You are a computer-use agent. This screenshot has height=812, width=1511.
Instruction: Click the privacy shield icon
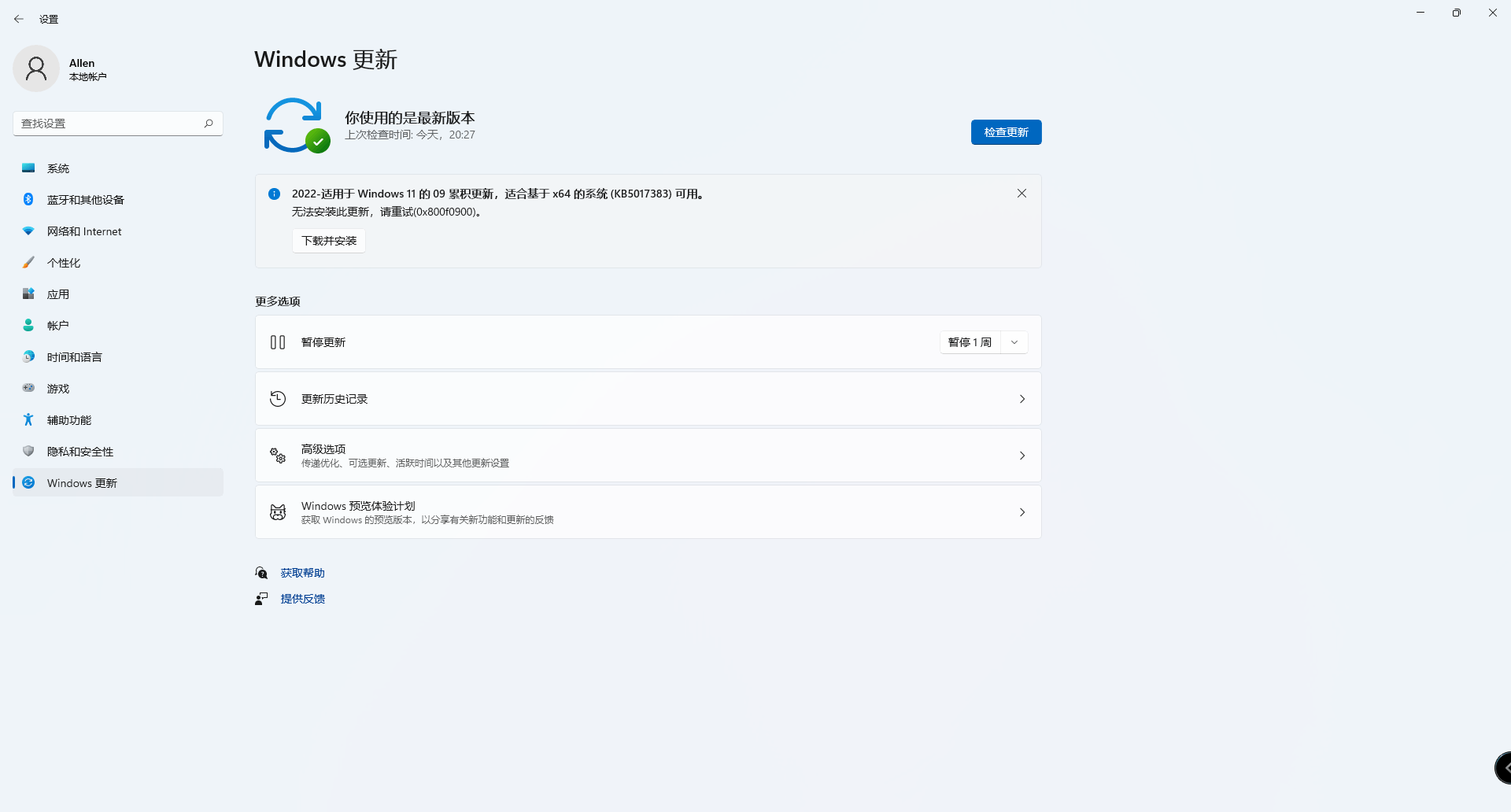tap(28, 452)
